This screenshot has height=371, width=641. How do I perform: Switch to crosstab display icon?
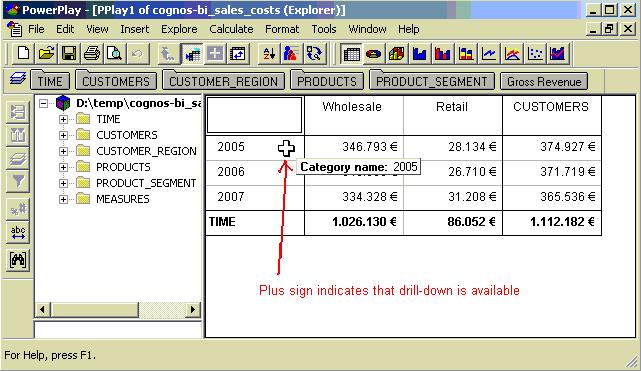click(x=352, y=54)
